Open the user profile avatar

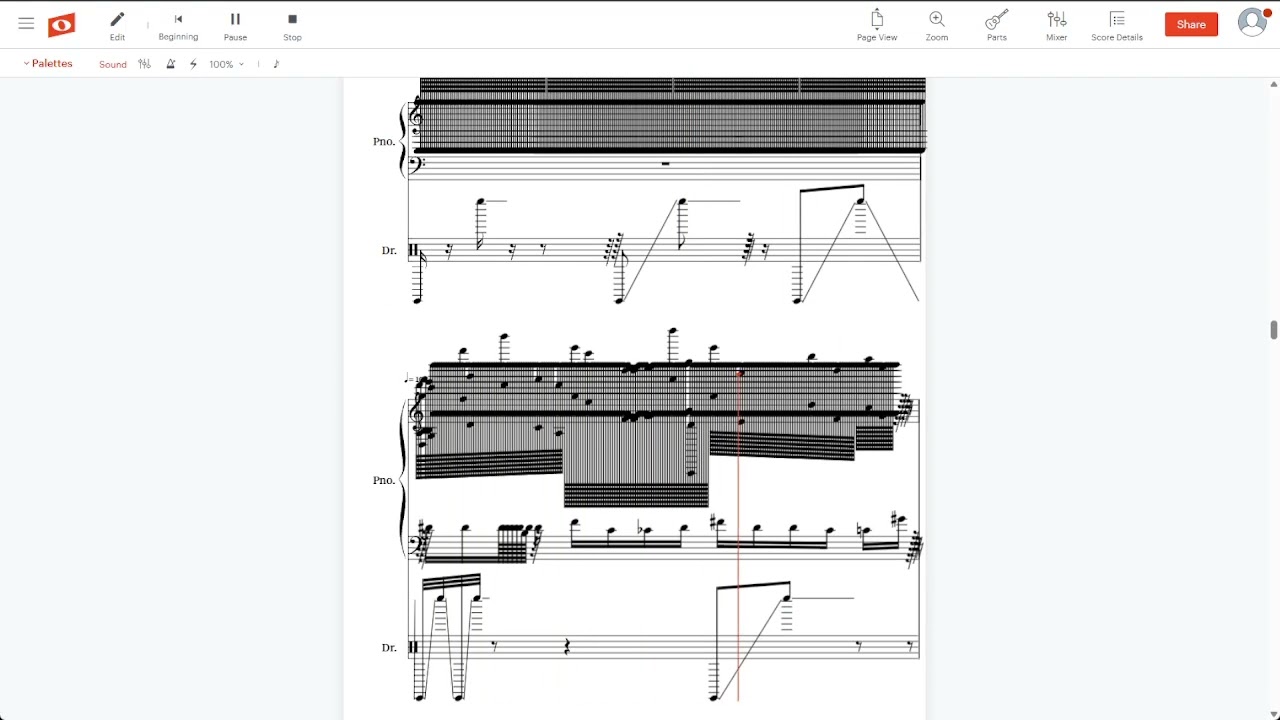[1252, 22]
